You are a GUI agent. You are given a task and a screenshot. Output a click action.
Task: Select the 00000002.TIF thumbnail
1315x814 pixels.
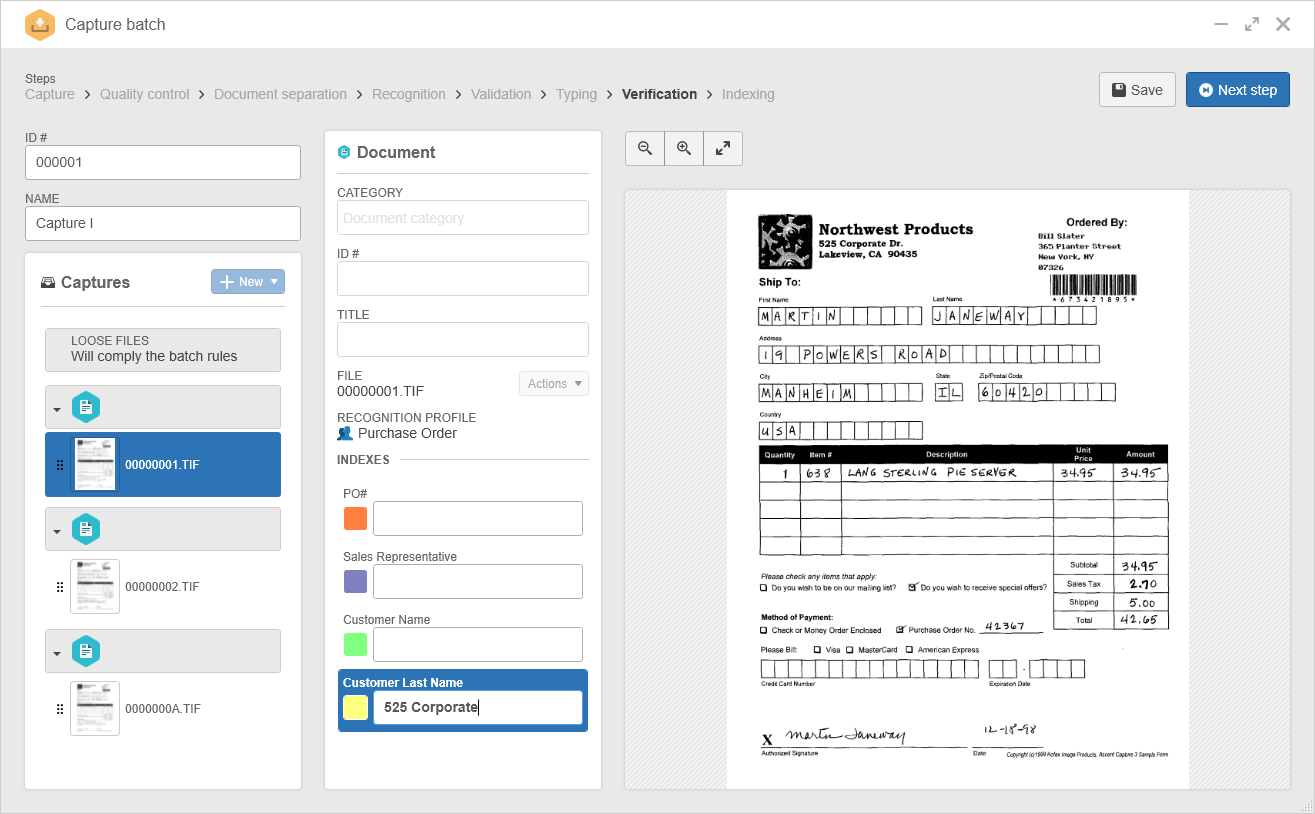click(x=95, y=586)
